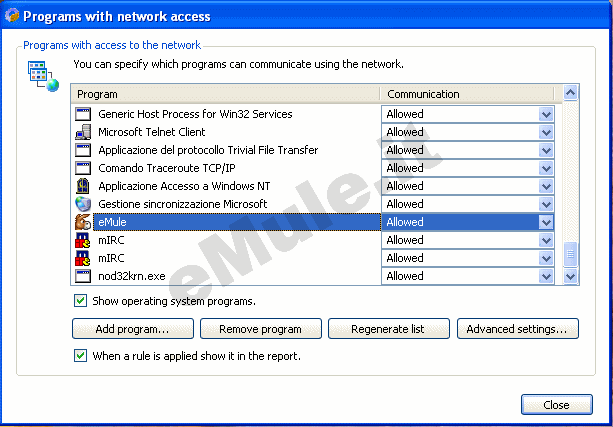This screenshot has width=613, height=427.
Task: Click the list scrollbar thumb
Action: coord(570,254)
